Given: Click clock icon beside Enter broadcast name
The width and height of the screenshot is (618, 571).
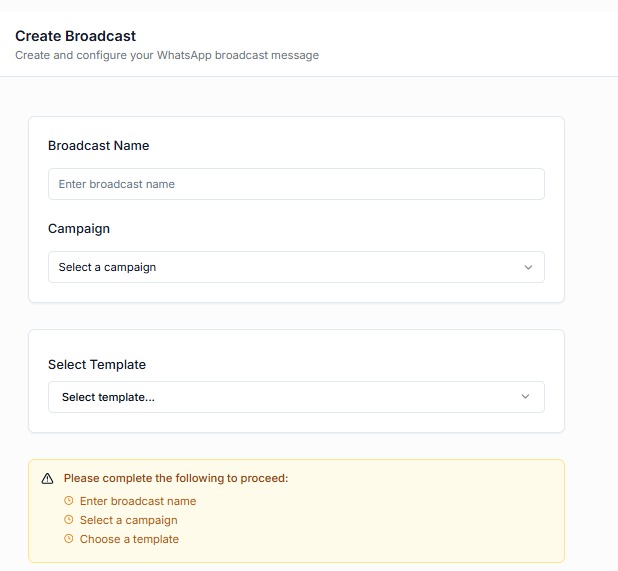Looking at the screenshot, I should (69, 501).
